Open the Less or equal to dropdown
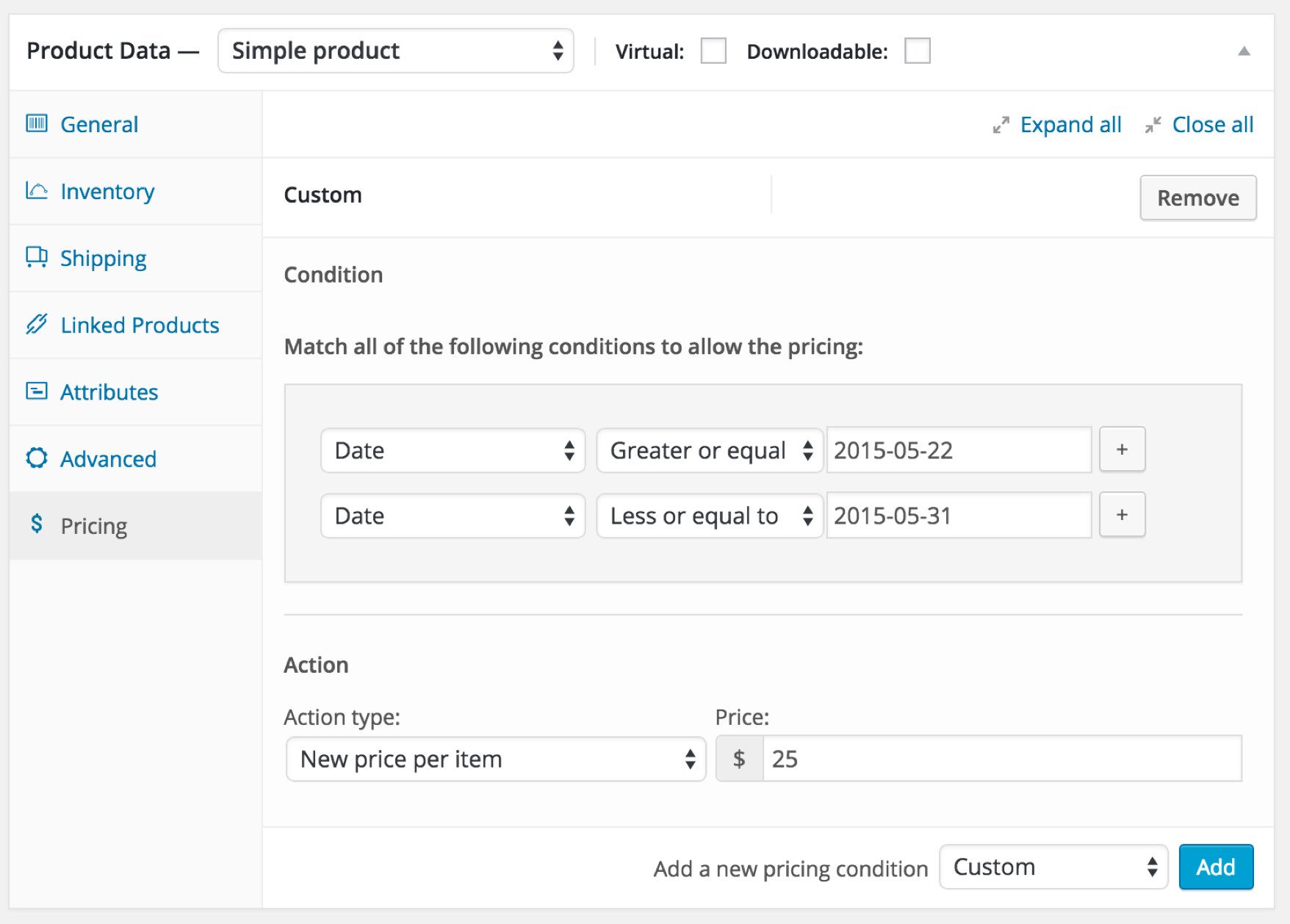 (709, 516)
